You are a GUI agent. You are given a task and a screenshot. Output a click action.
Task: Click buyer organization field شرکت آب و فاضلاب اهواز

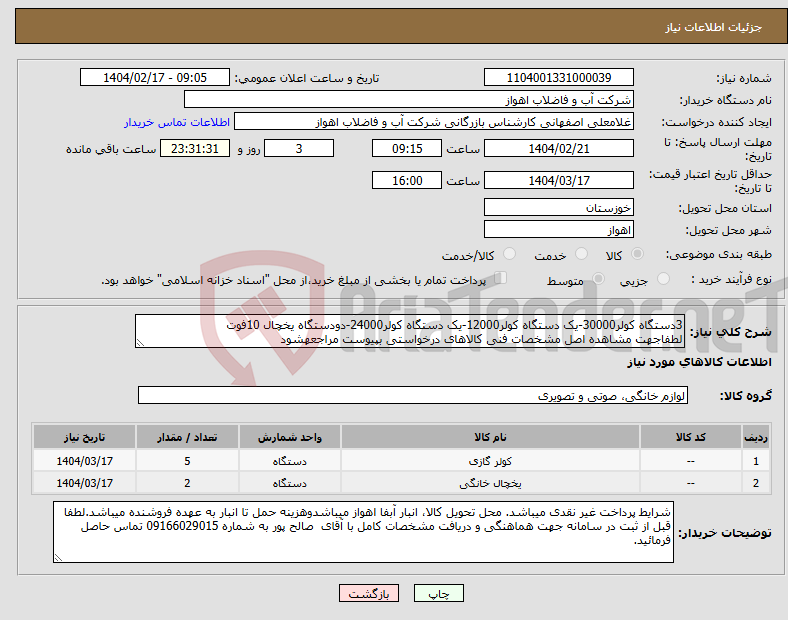pyautogui.click(x=409, y=99)
